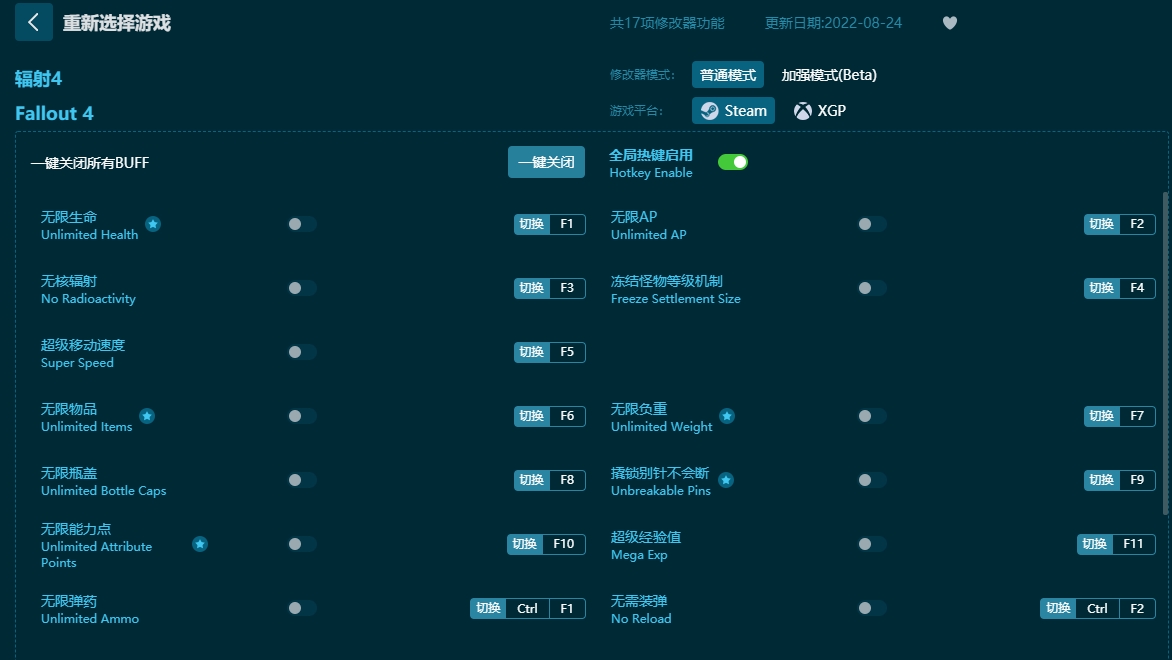The height and width of the screenshot is (660, 1172).
Task: Click the star icon beside Unbreakable Pins
Action: [726, 480]
